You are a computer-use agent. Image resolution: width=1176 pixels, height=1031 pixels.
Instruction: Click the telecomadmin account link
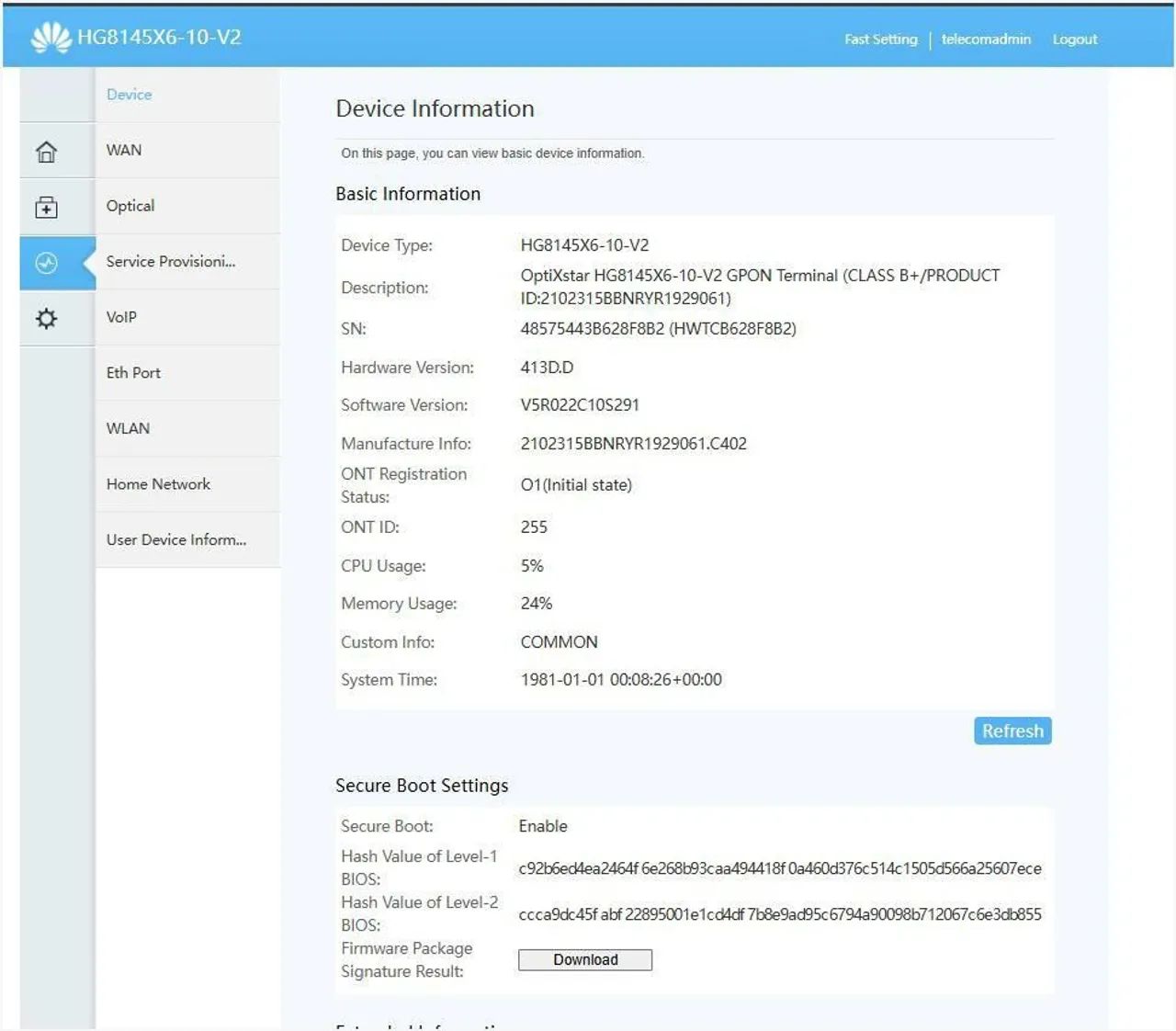(986, 40)
